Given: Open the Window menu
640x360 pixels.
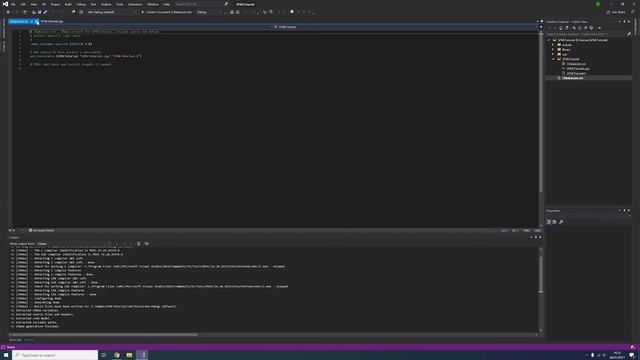Looking at the screenshot, I should (x=153, y=4).
